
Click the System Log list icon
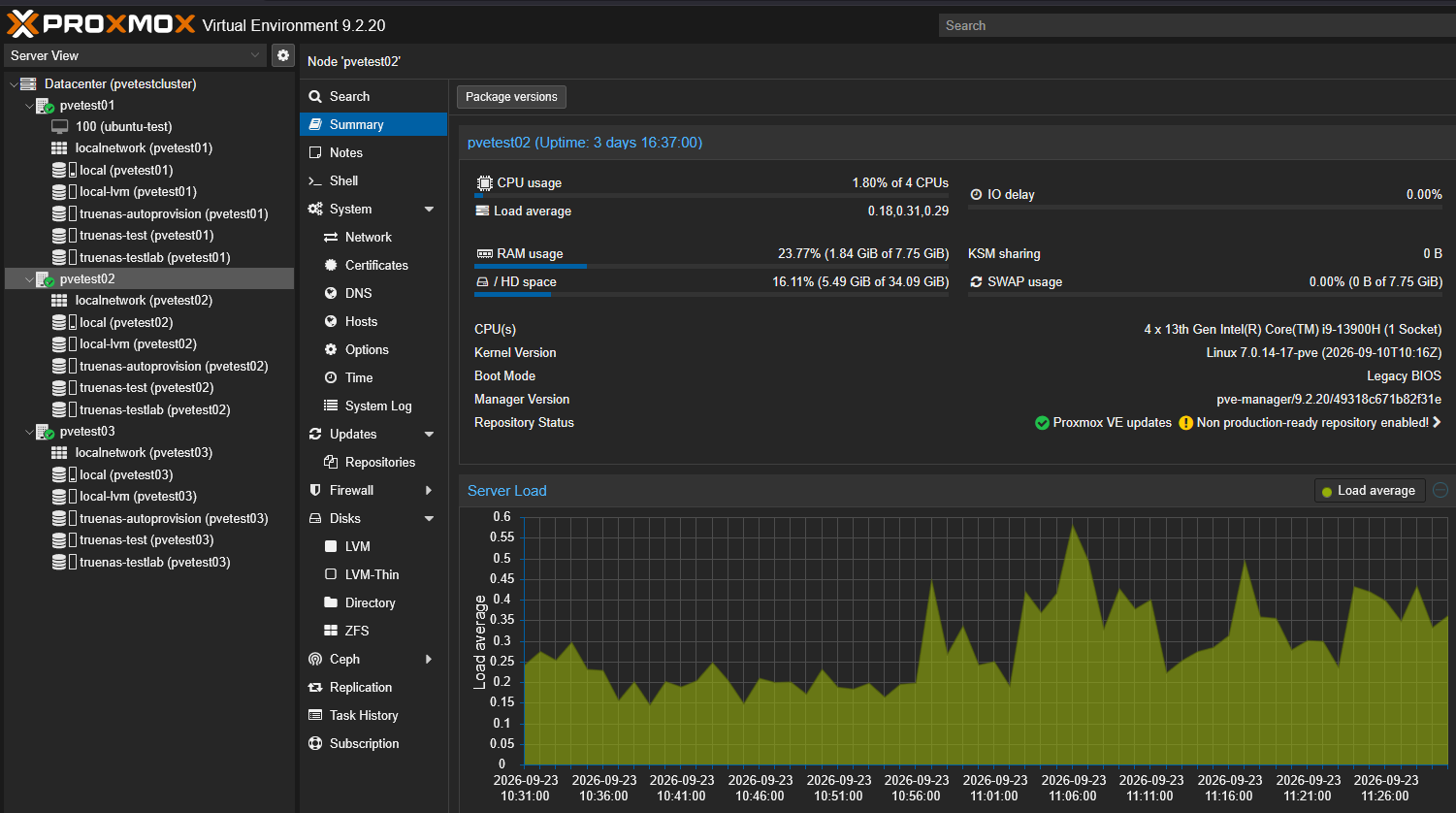(331, 406)
